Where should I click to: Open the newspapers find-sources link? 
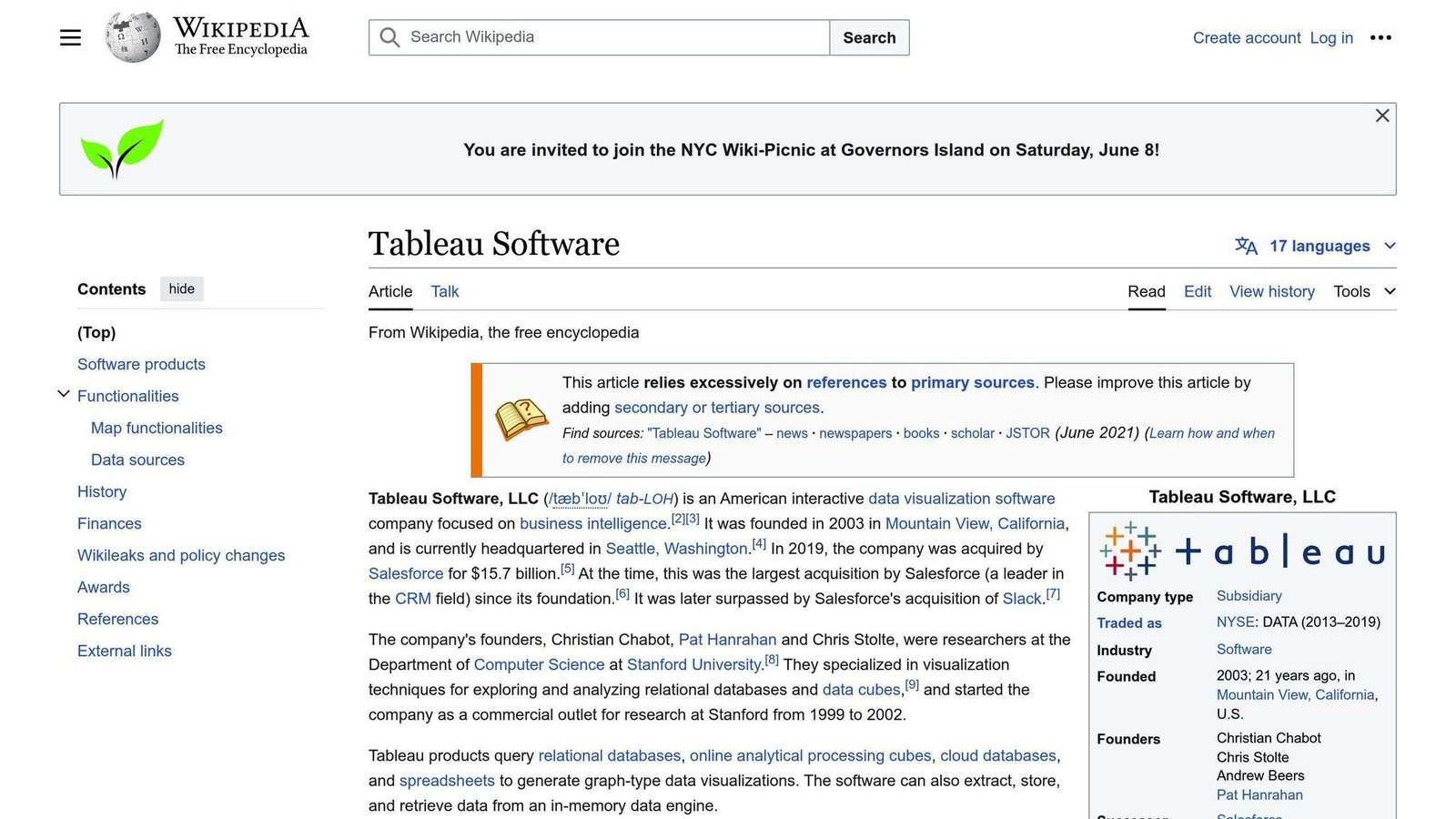[x=855, y=433]
